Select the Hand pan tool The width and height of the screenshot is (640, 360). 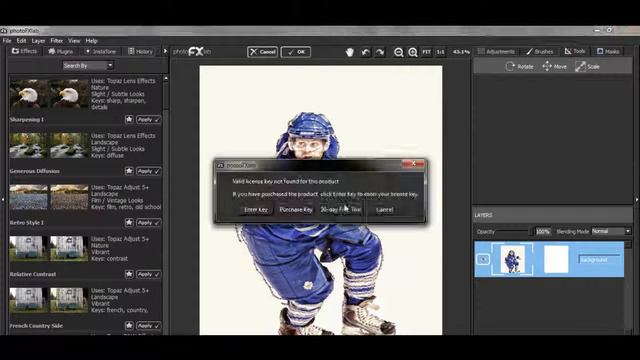[349, 52]
